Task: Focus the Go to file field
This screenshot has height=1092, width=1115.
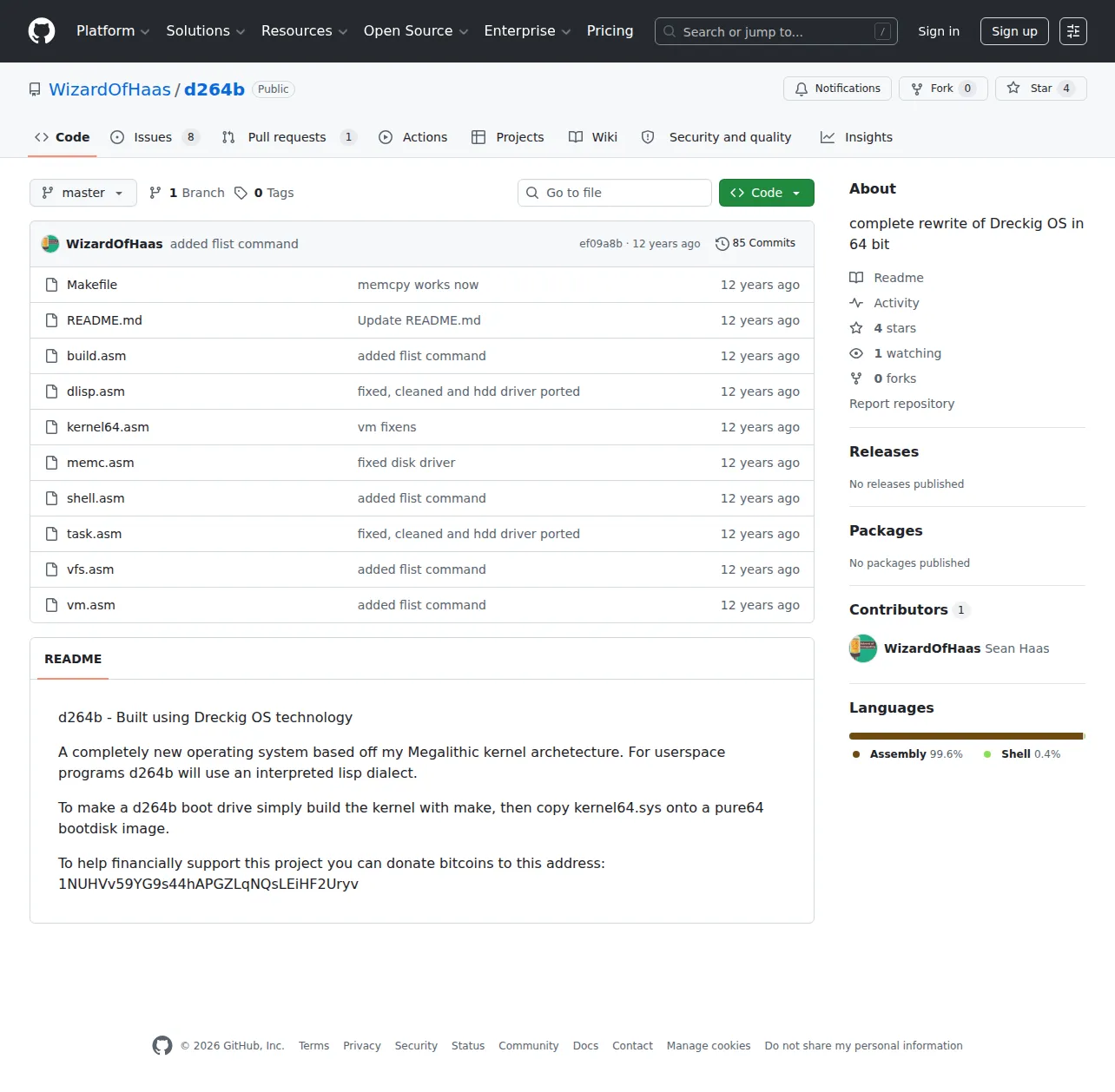Action: 615,193
